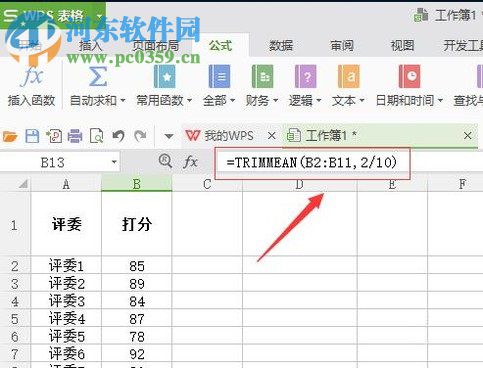
Task: Click the All functions (全部) book icon
Action: coord(219,77)
